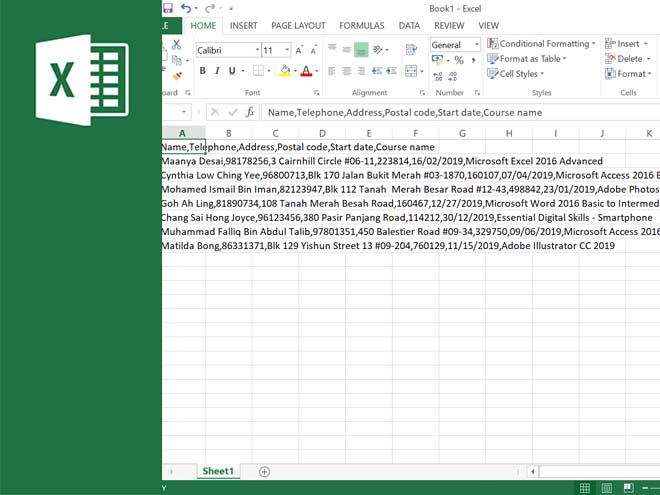The height and width of the screenshot is (495, 660).
Task: Expand the General number format dropdown
Action: 454,44
